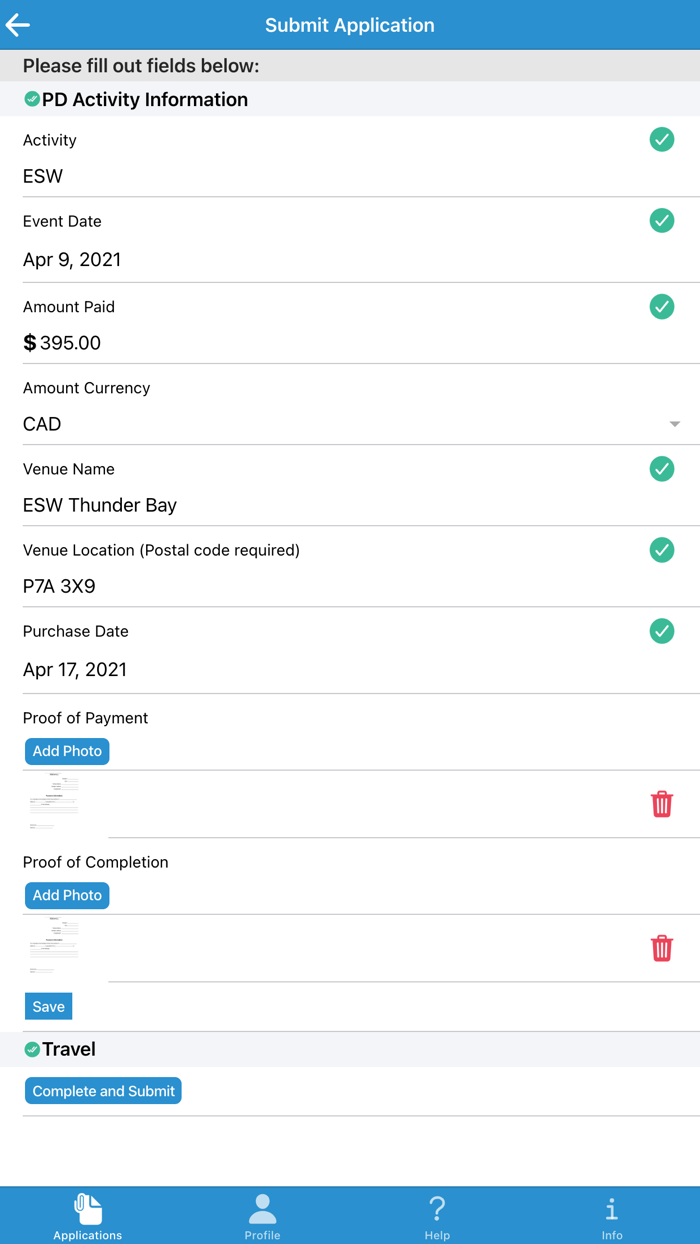Open the Applications tab
Viewport: 700px width, 1244px height.
[88, 1216]
